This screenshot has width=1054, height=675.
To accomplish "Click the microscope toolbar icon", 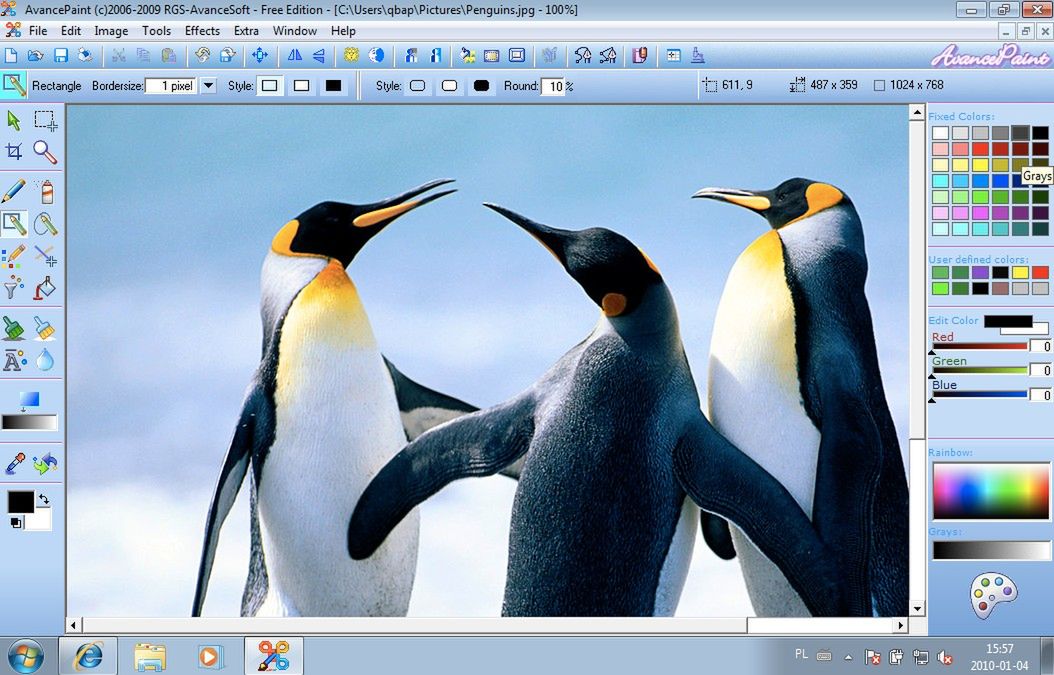I will point(698,56).
